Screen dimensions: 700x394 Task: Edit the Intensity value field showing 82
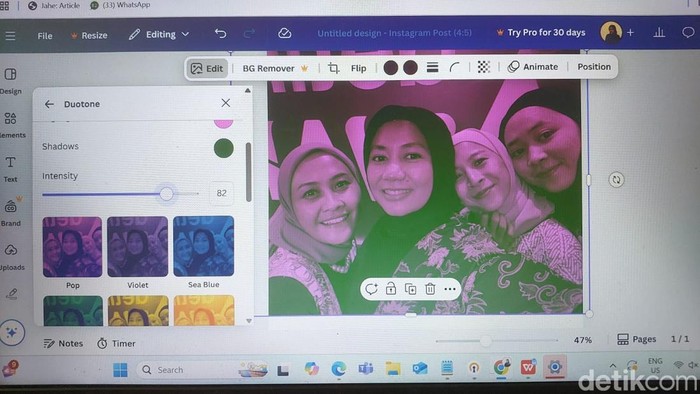[x=221, y=193]
